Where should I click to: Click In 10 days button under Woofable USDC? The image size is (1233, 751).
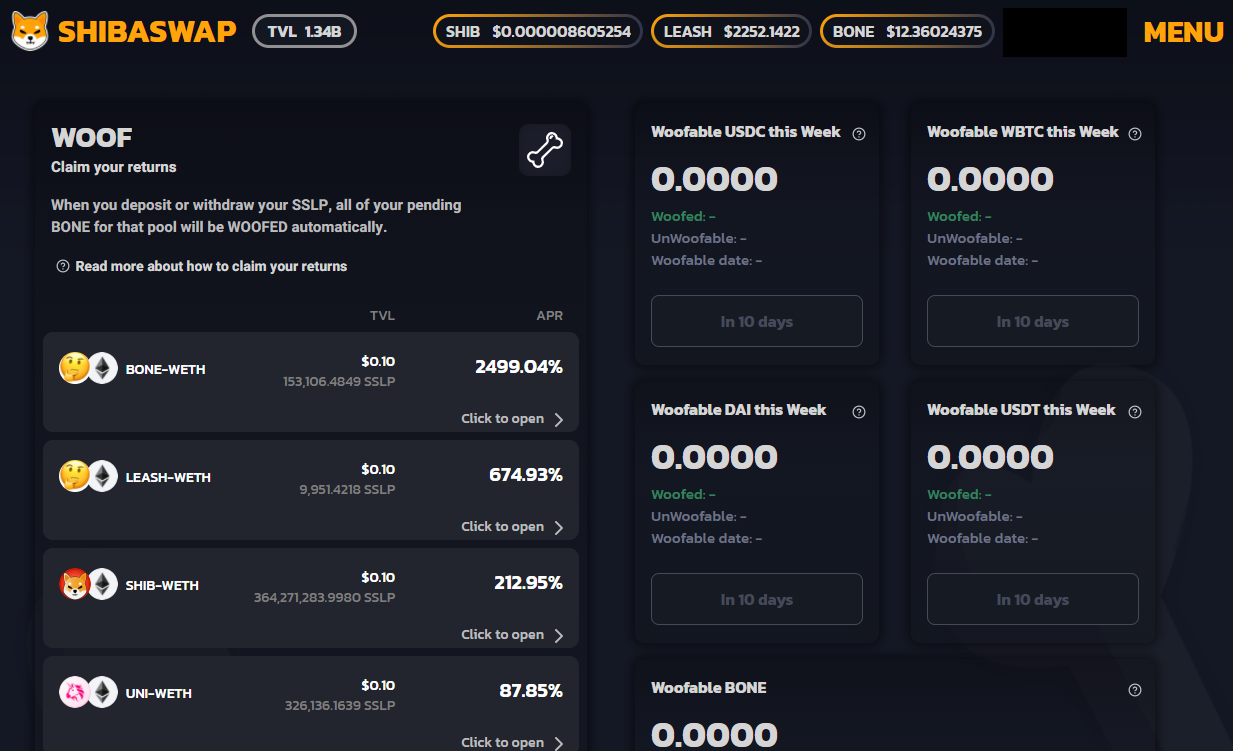(x=757, y=321)
